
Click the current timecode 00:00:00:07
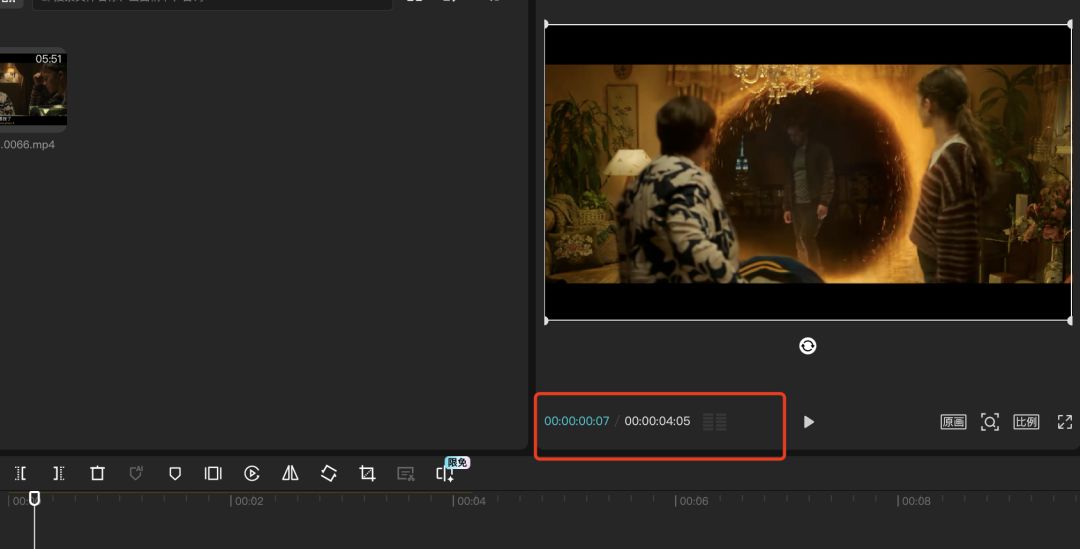576,421
